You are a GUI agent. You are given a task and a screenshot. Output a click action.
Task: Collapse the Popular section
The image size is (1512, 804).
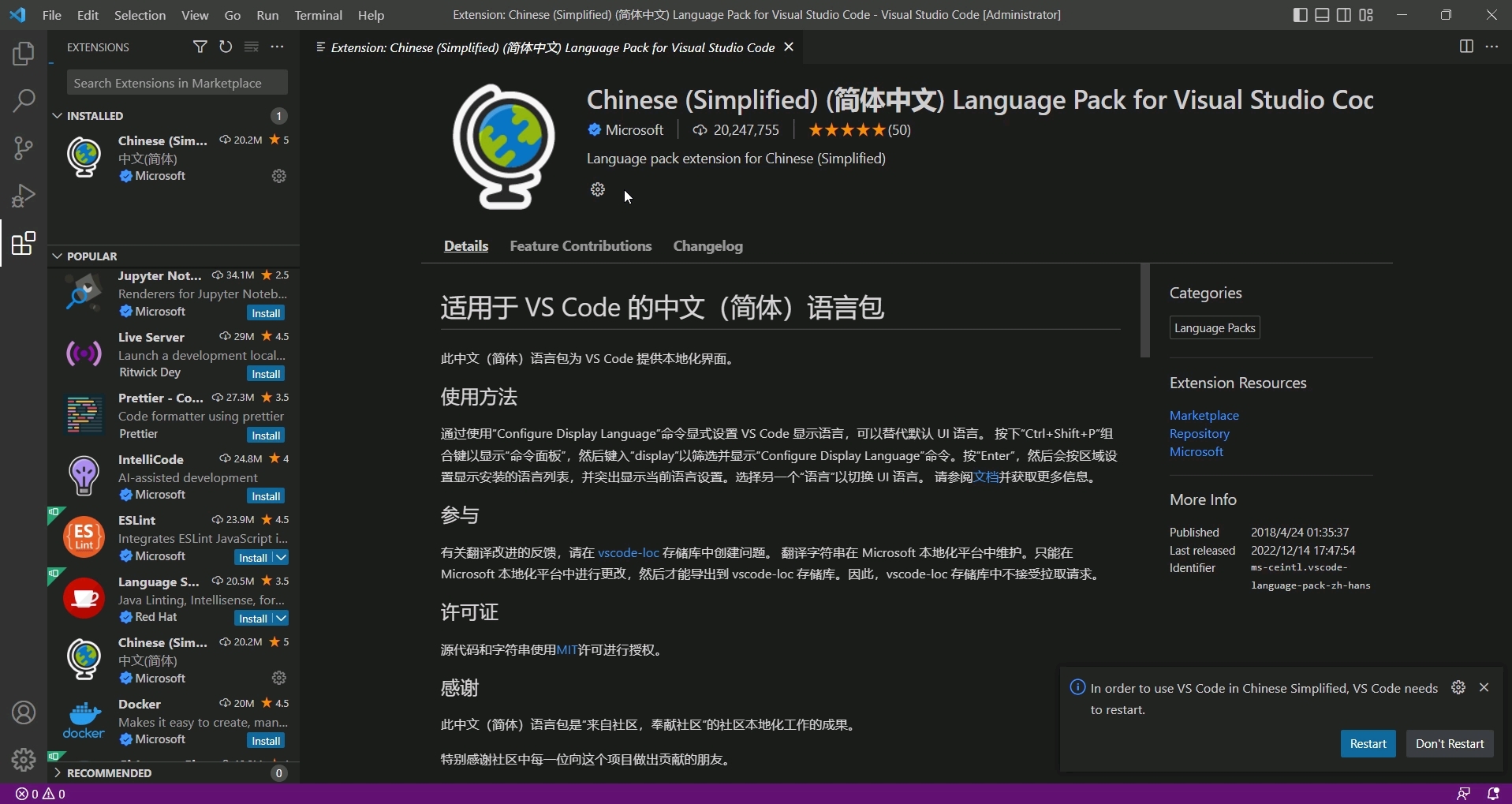[x=58, y=256]
